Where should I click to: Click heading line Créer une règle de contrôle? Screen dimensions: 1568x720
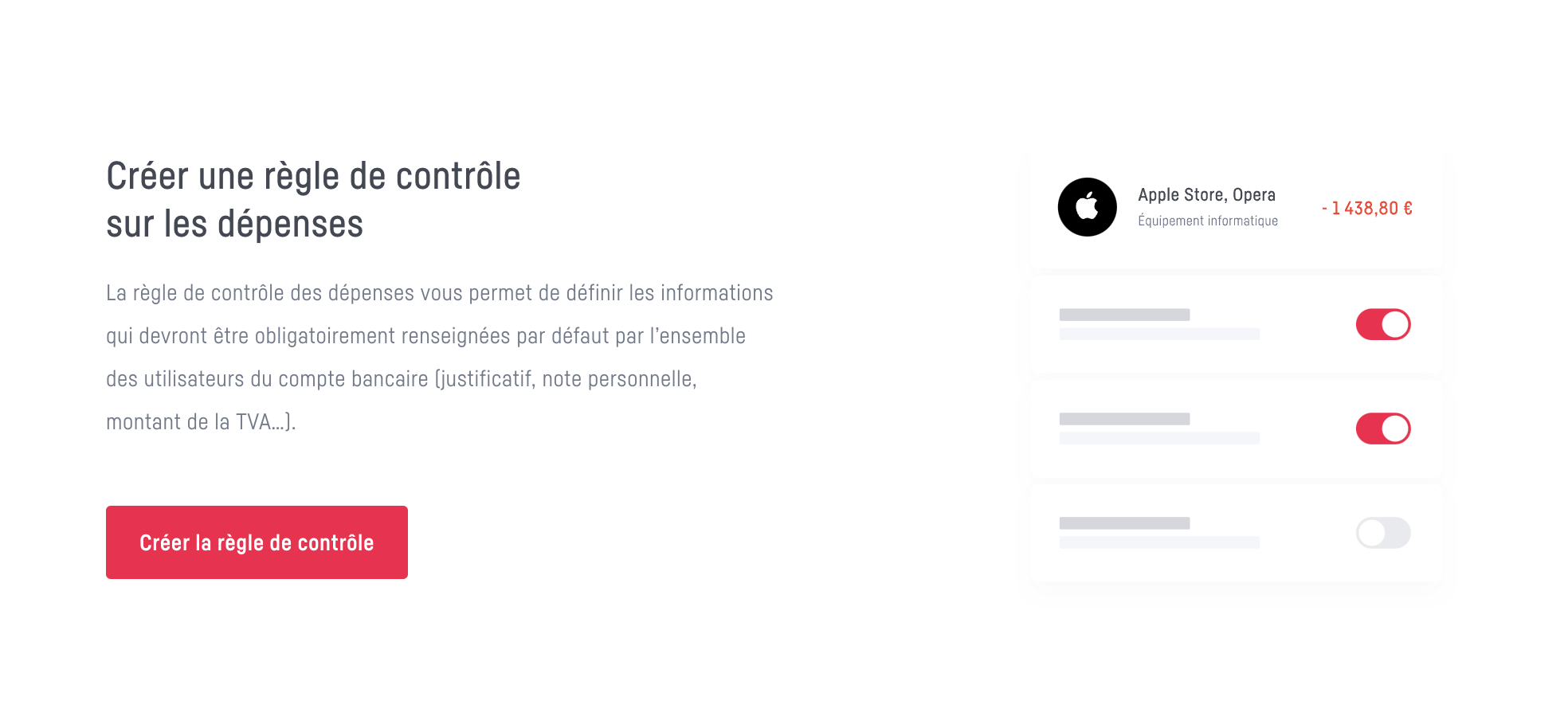[x=313, y=176]
